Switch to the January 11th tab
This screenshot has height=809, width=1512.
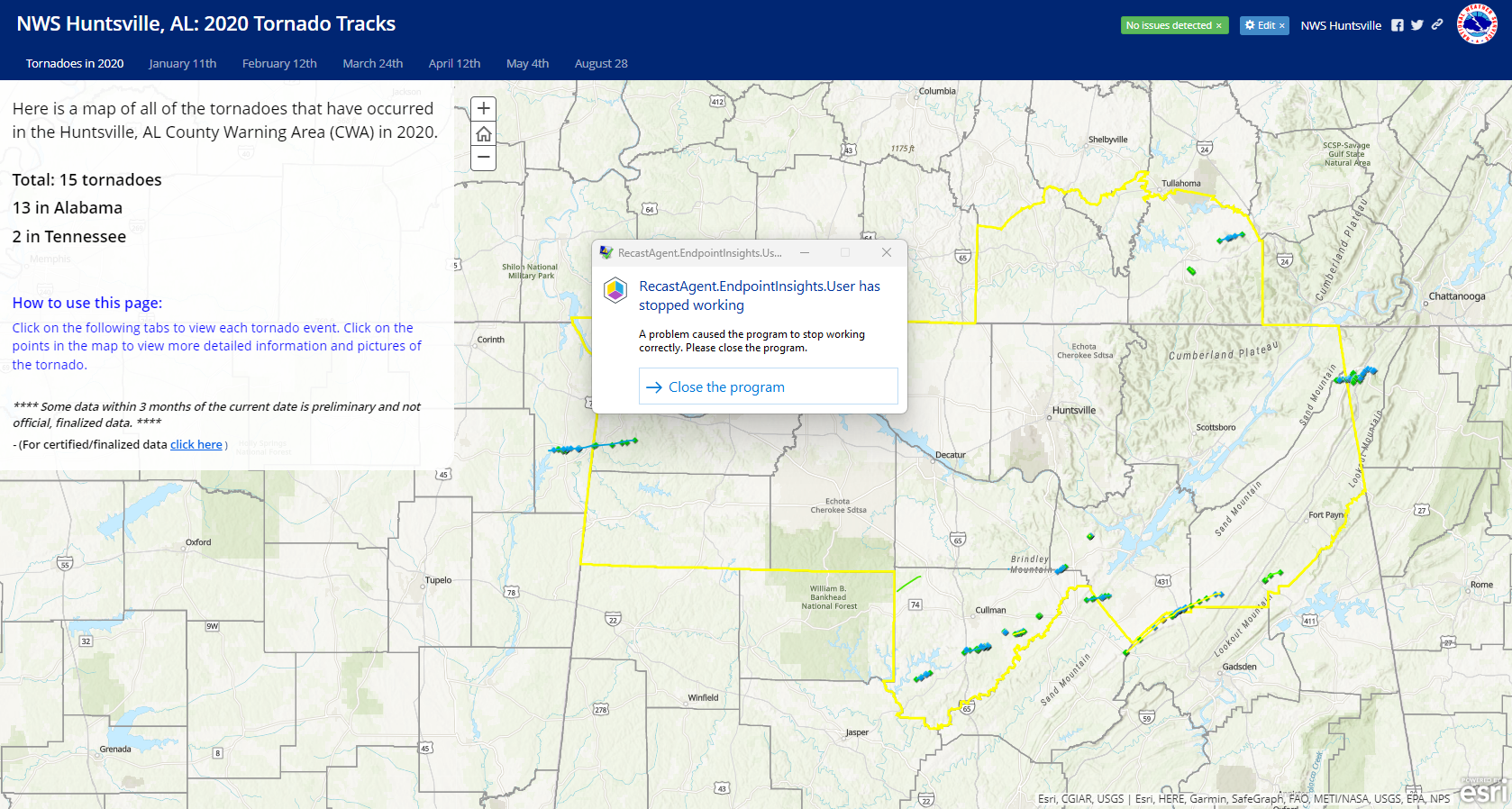click(183, 63)
